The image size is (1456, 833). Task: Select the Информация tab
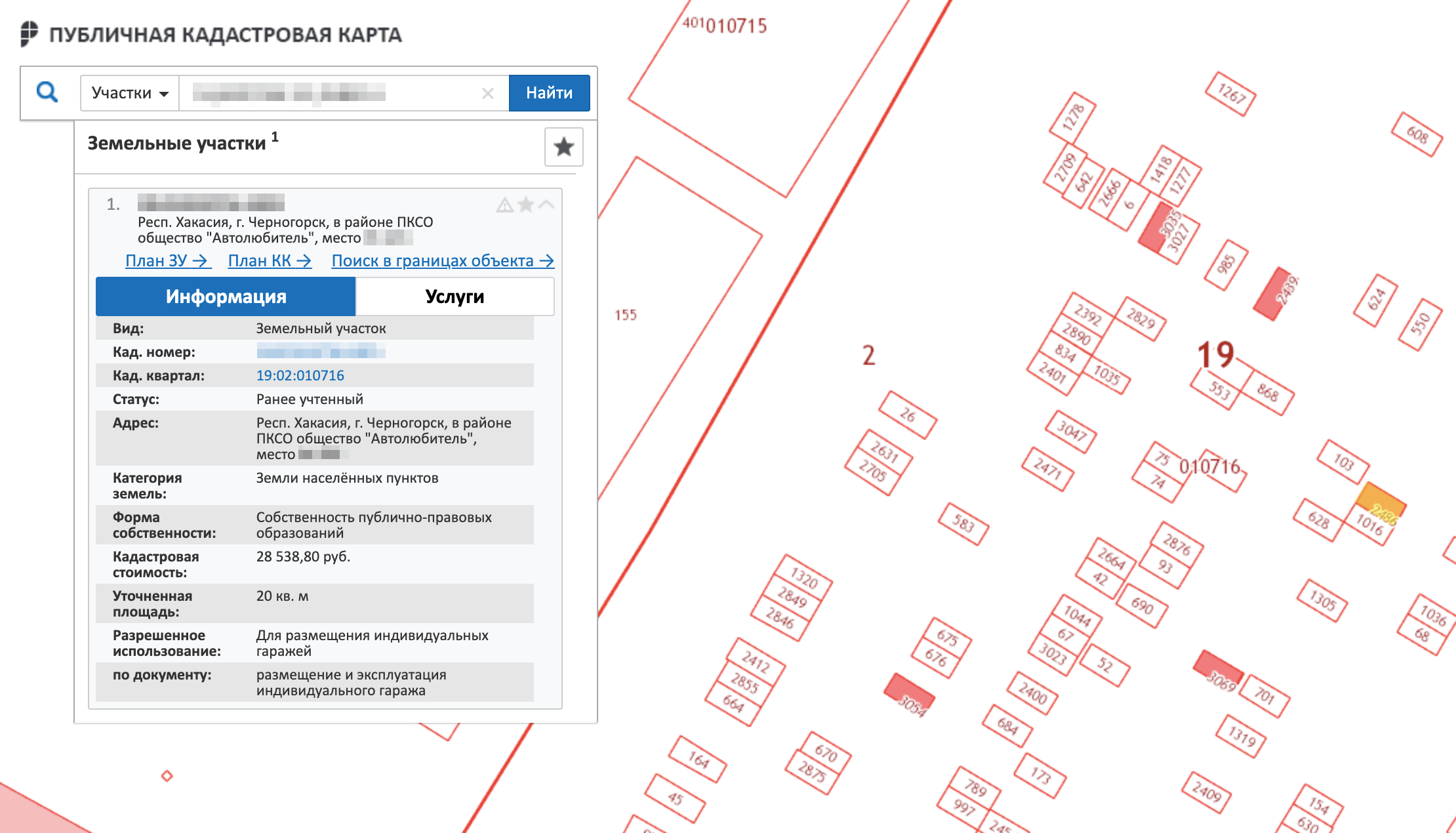(226, 296)
